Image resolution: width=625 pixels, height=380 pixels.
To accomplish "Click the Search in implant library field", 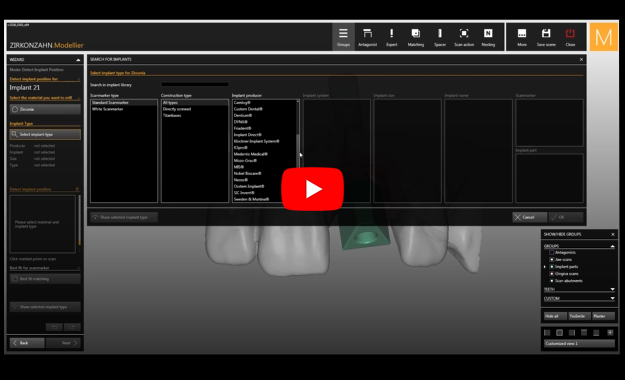I will pos(195,85).
